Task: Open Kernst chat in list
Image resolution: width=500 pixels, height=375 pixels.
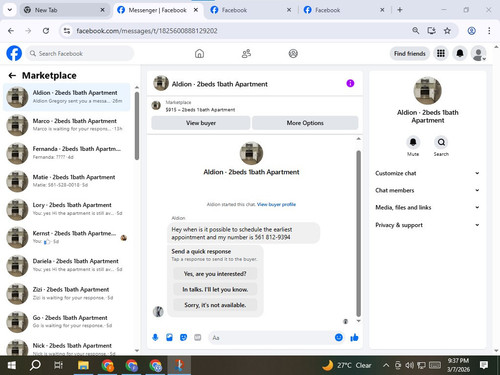Action: tap(67, 237)
